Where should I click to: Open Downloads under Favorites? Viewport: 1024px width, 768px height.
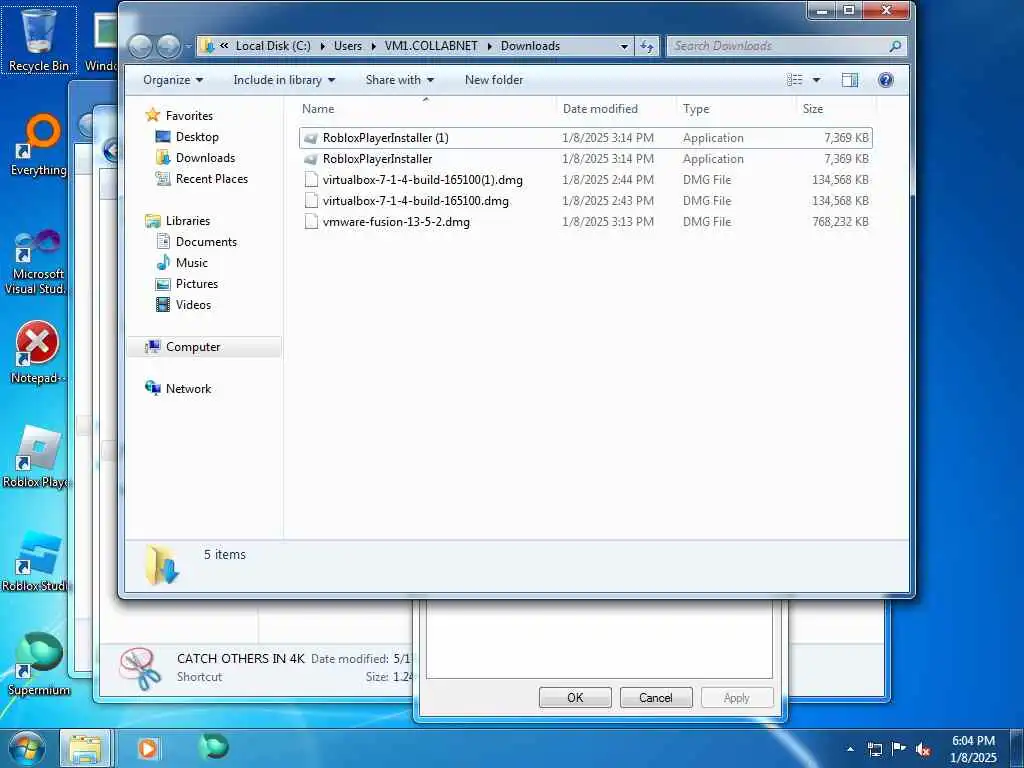point(205,157)
